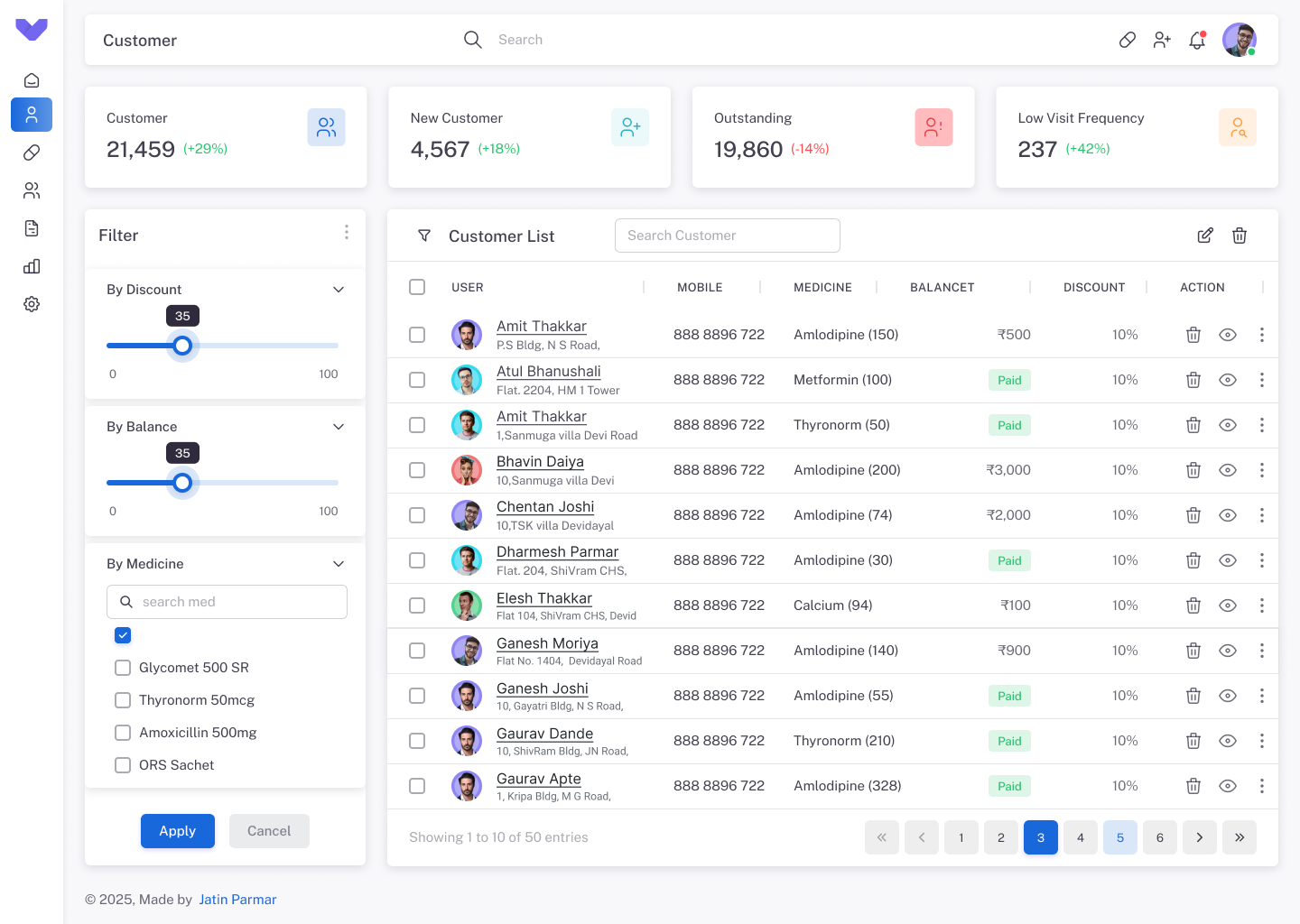Open the notifications bell icon
Viewport: 1300px width, 924px height.
(1197, 41)
